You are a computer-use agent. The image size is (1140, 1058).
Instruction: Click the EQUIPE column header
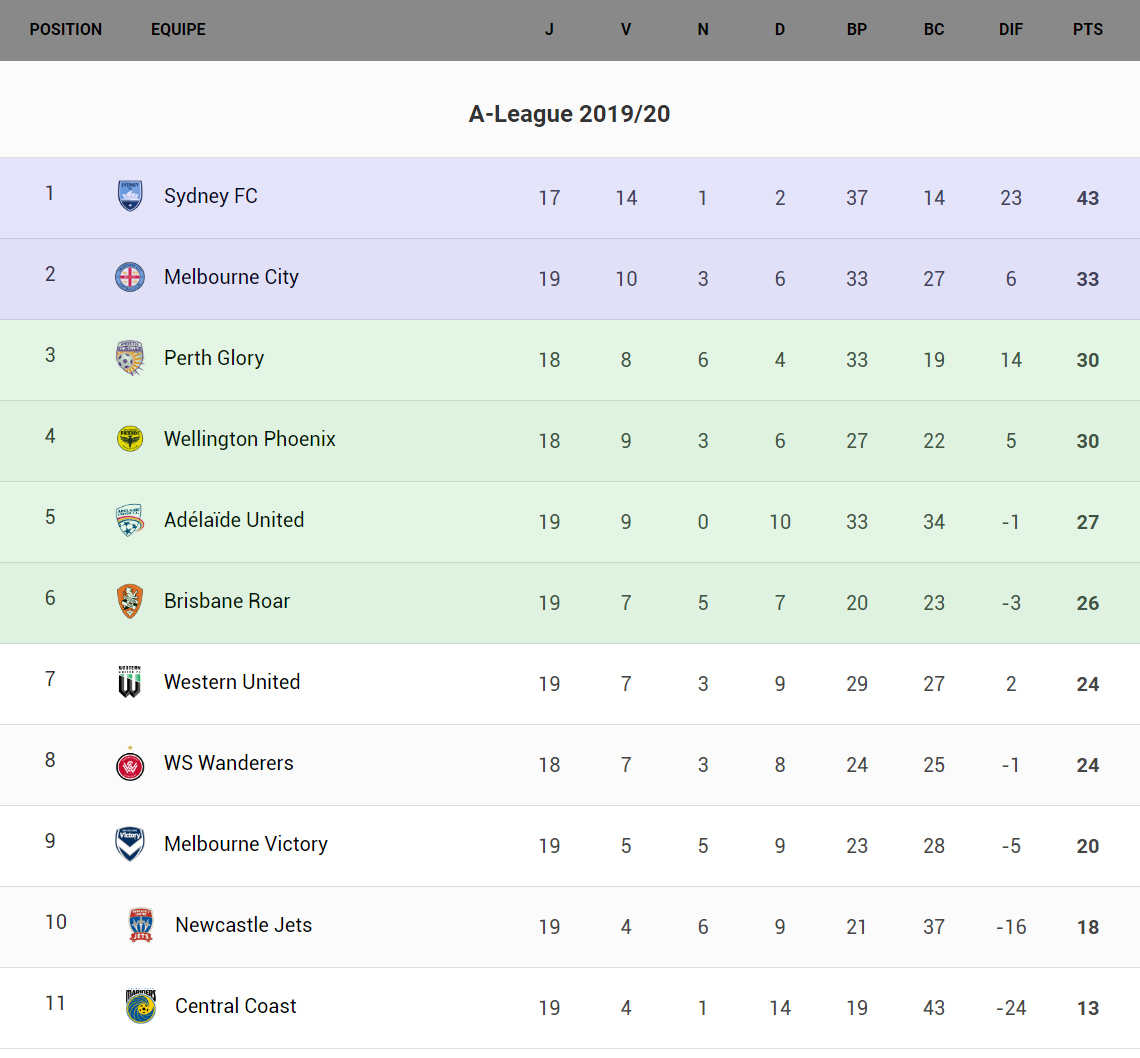[178, 29]
